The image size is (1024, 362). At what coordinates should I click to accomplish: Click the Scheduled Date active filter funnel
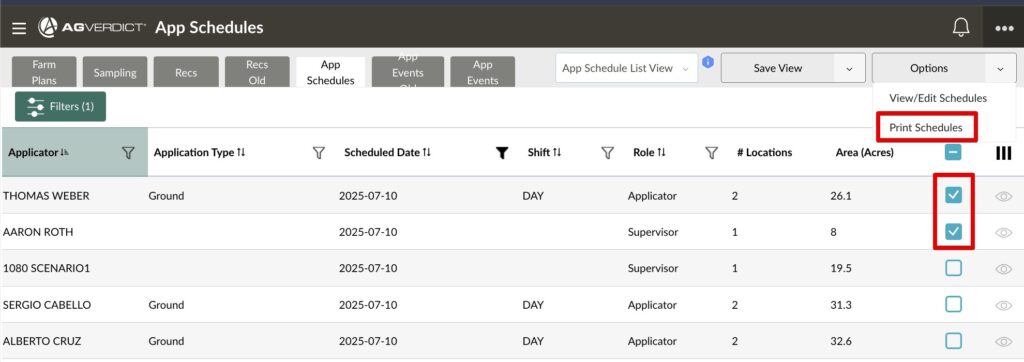tap(502, 153)
